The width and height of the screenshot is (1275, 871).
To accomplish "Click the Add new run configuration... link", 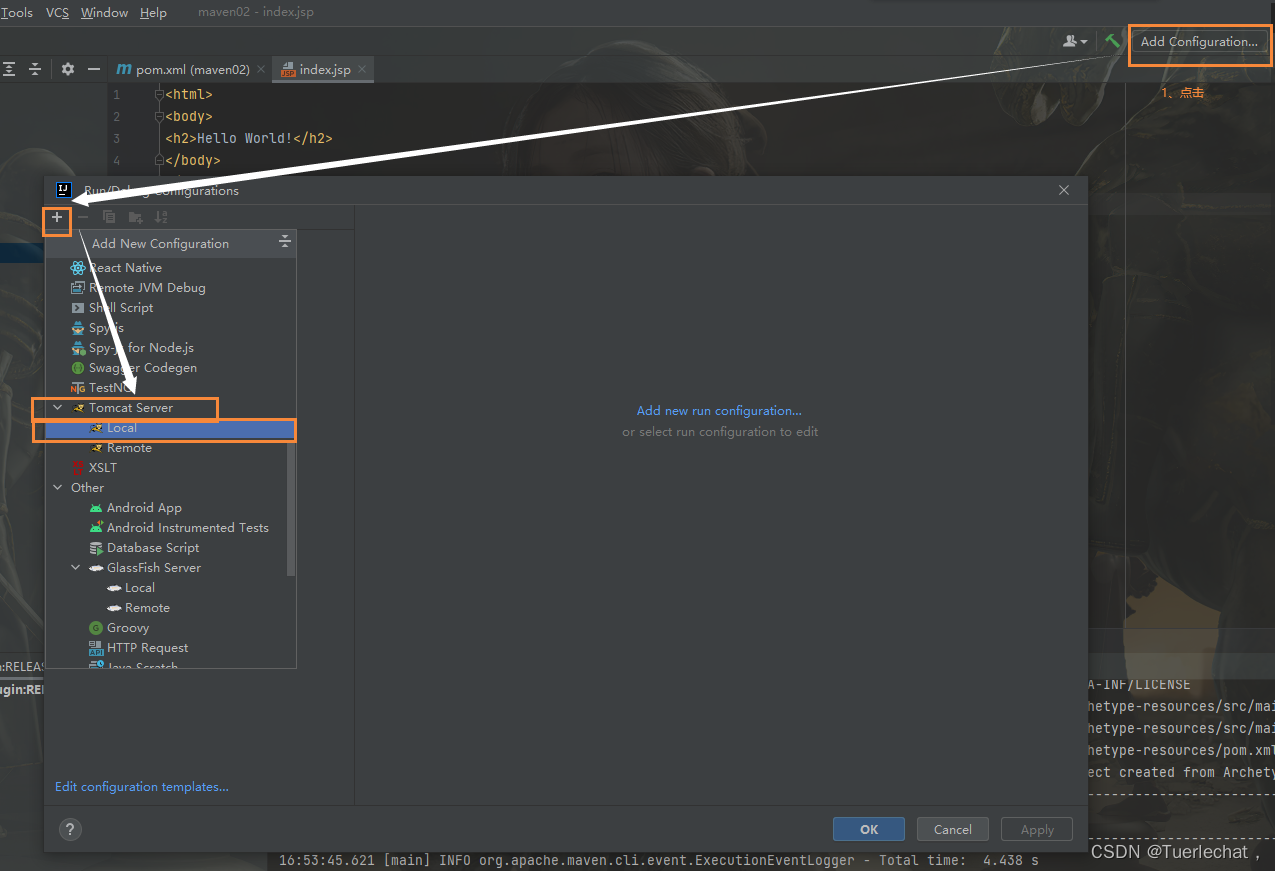I will coord(719,411).
